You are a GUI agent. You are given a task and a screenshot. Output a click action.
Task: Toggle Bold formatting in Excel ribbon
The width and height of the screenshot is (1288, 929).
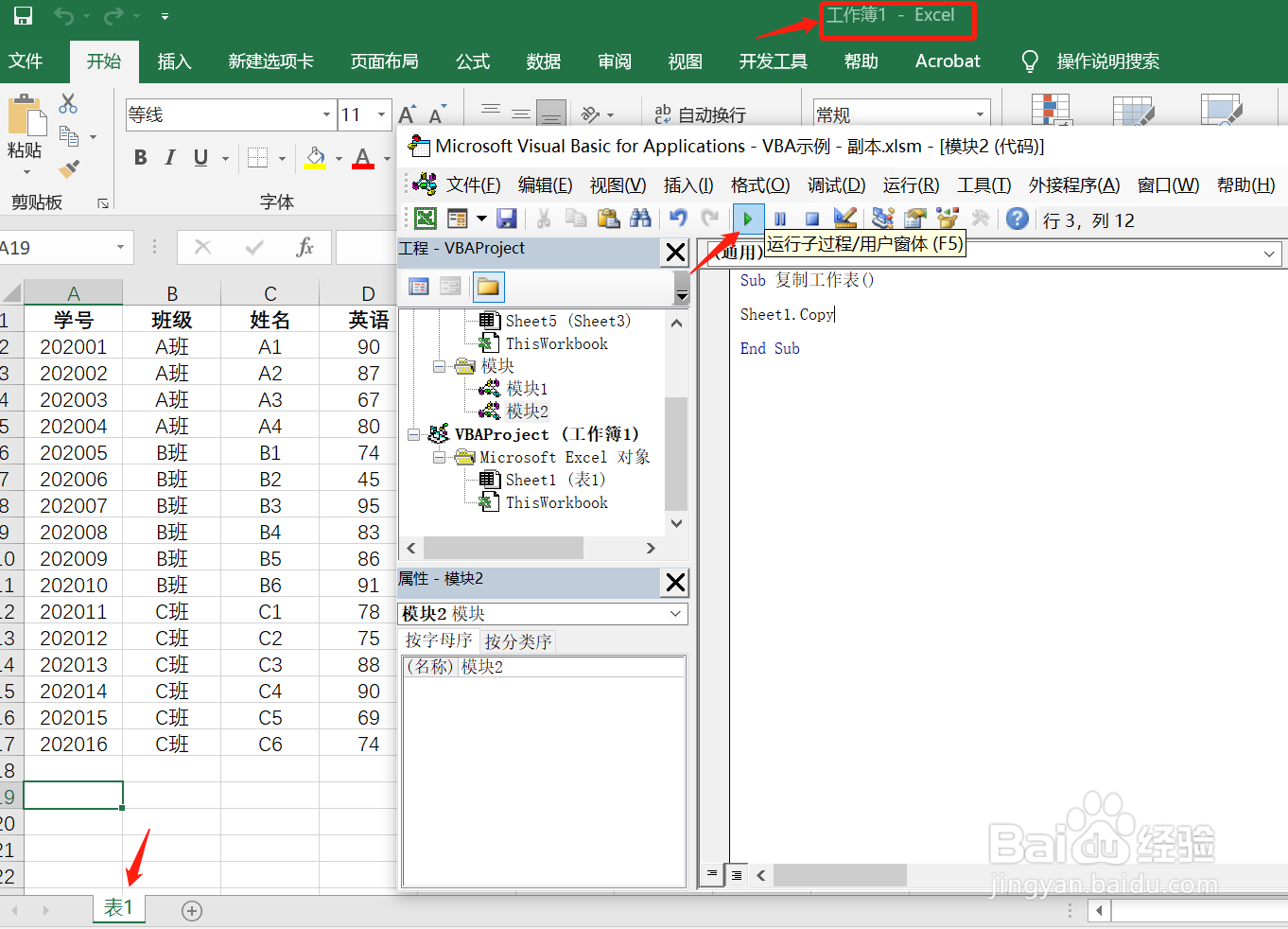point(141,158)
